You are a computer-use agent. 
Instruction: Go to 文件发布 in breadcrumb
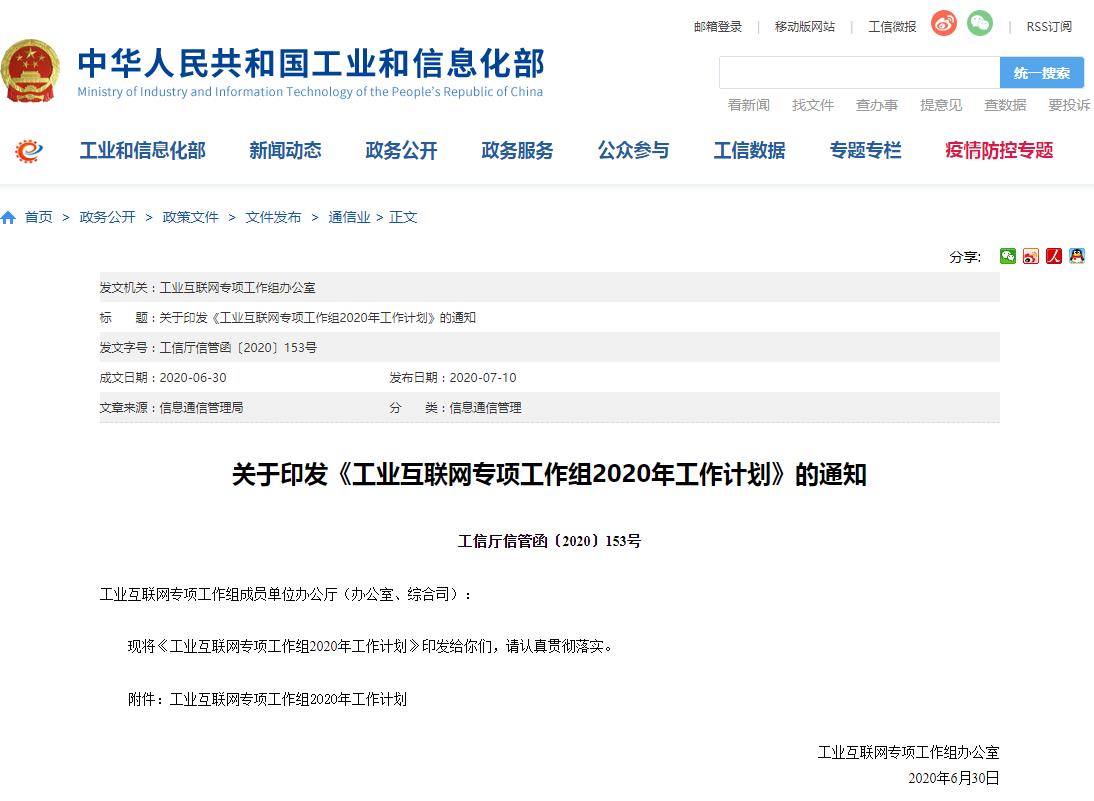click(274, 218)
